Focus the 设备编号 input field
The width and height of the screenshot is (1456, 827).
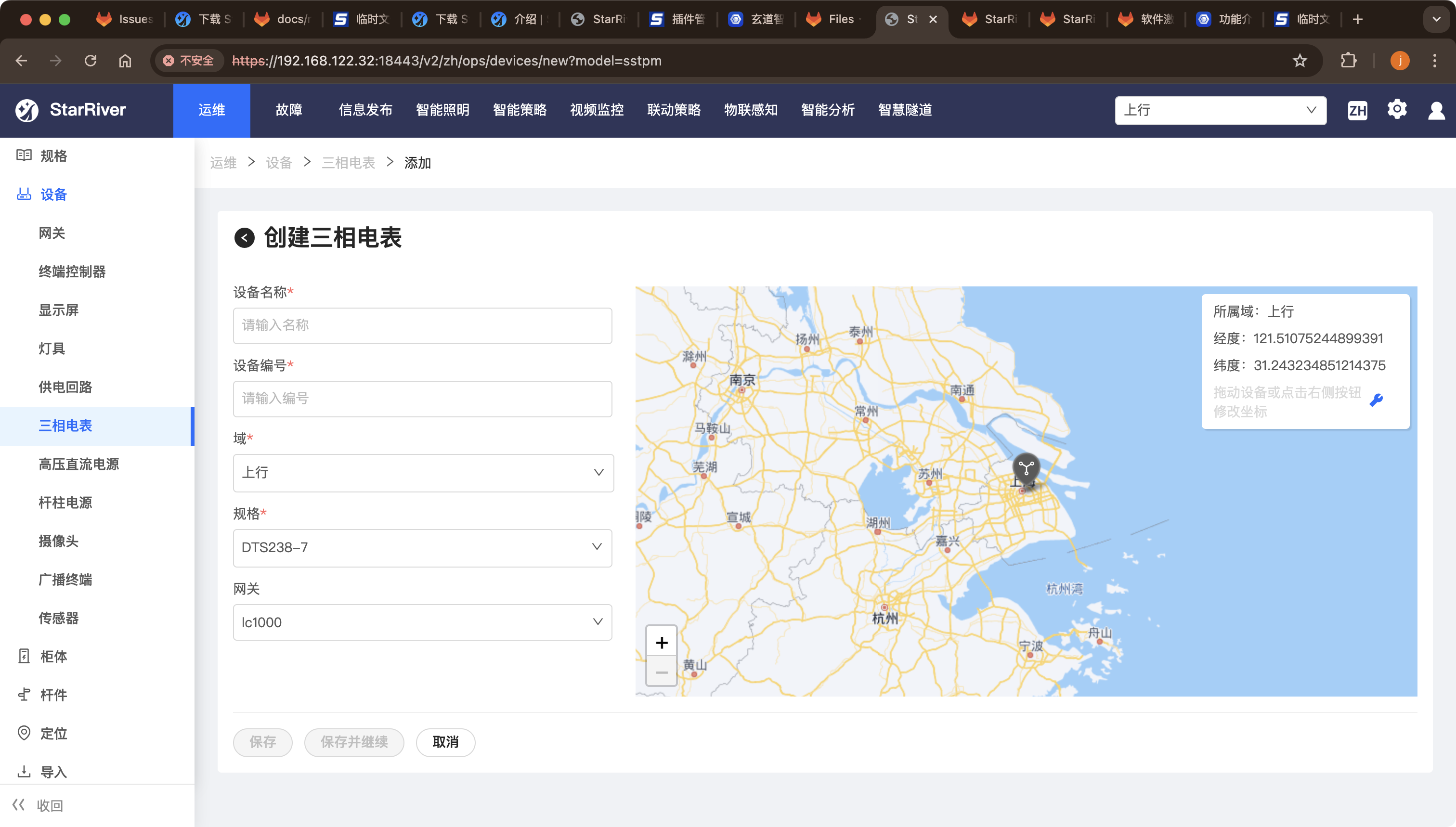pyautogui.click(x=423, y=399)
